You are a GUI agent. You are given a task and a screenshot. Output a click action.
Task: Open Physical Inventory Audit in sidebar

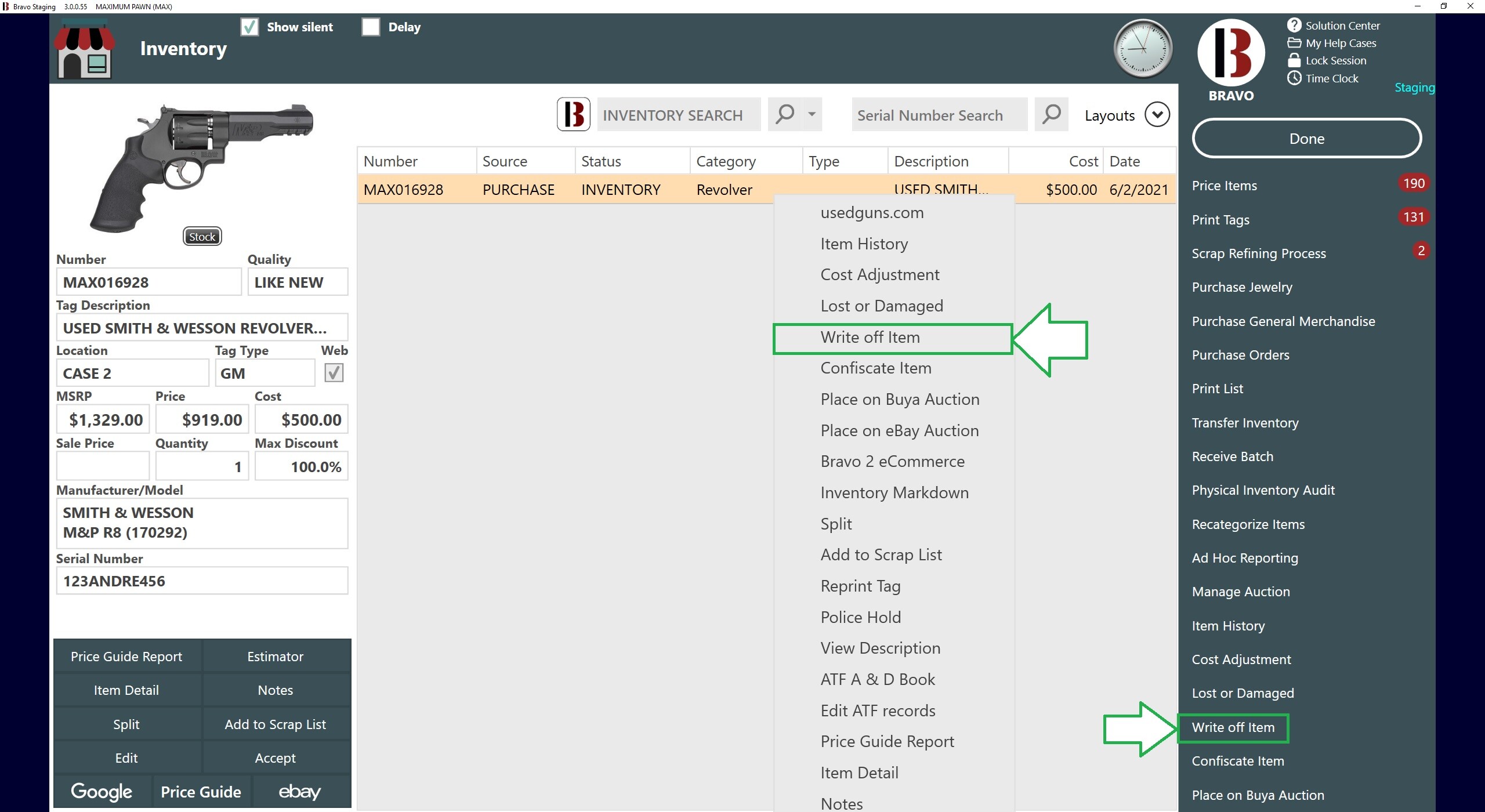coord(1263,490)
